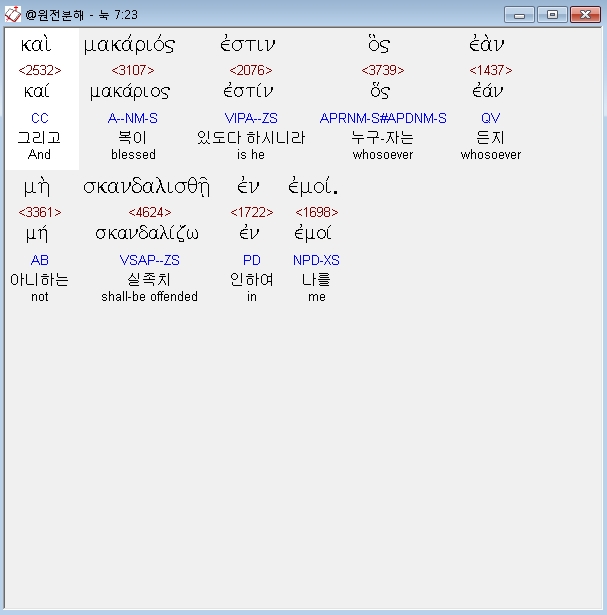Viewport: 607px width, 615px height.
Task: Maximize the 원전분해 window
Action: [x=552, y=15]
